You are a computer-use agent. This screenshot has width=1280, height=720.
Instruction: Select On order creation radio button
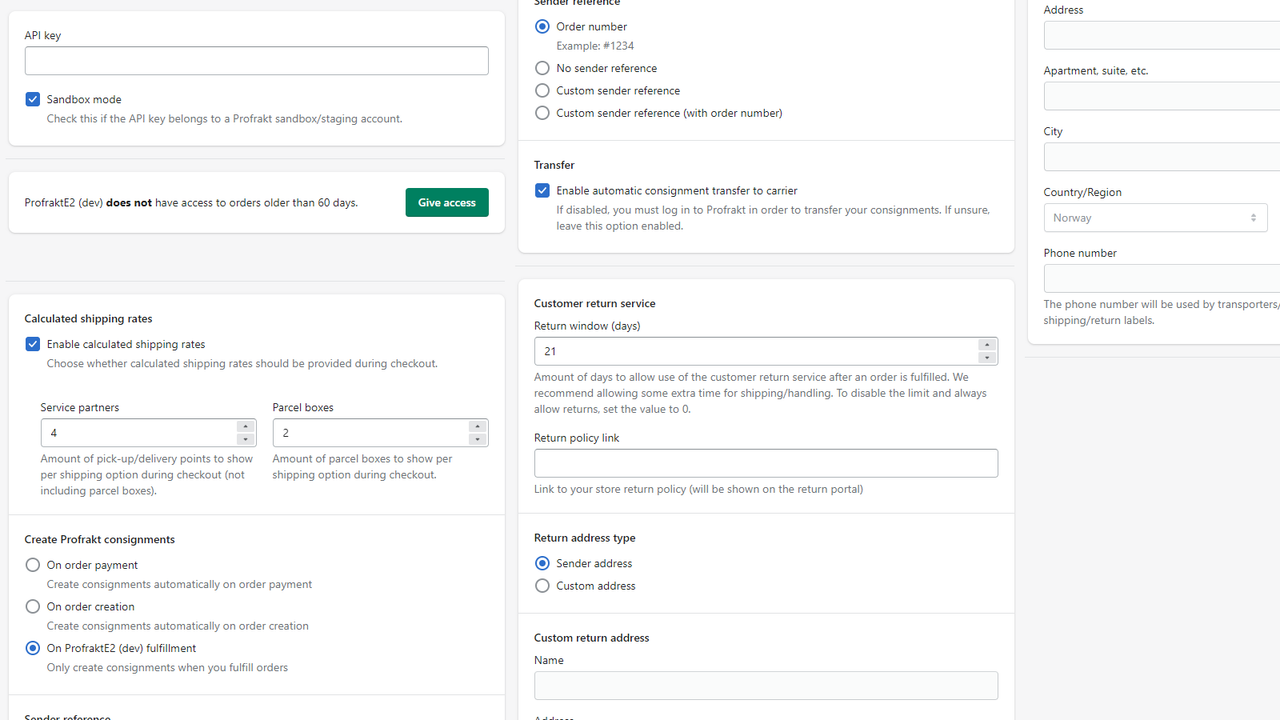(x=33, y=606)
